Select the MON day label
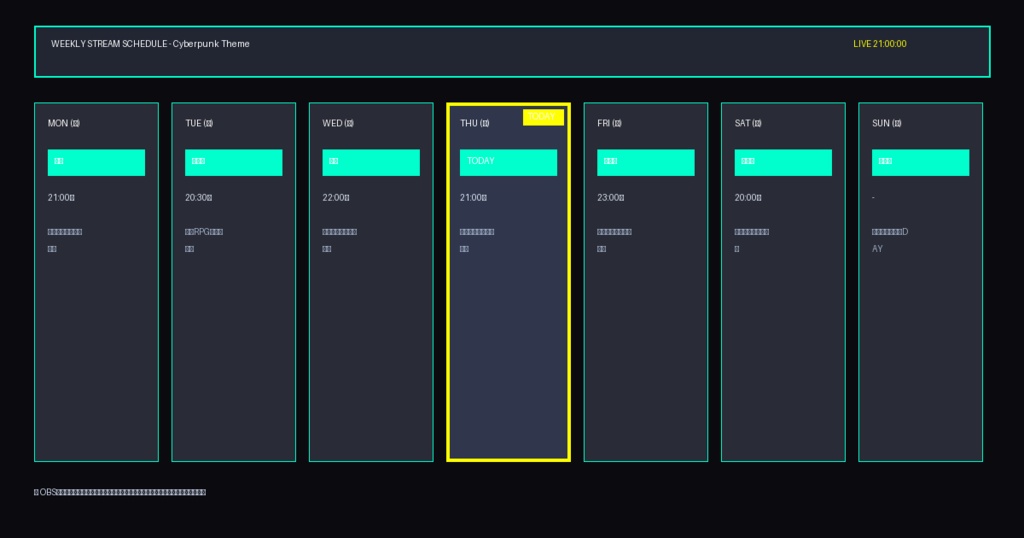This screenshot has height=538, width=1024. 64,123
